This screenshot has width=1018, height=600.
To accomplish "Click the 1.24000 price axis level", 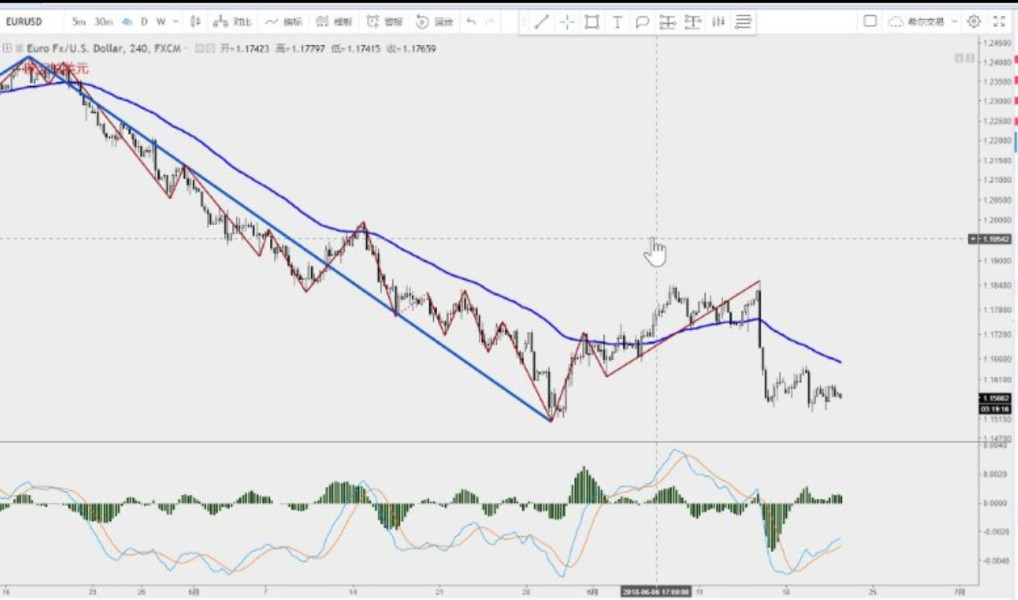I will (997, 62).
